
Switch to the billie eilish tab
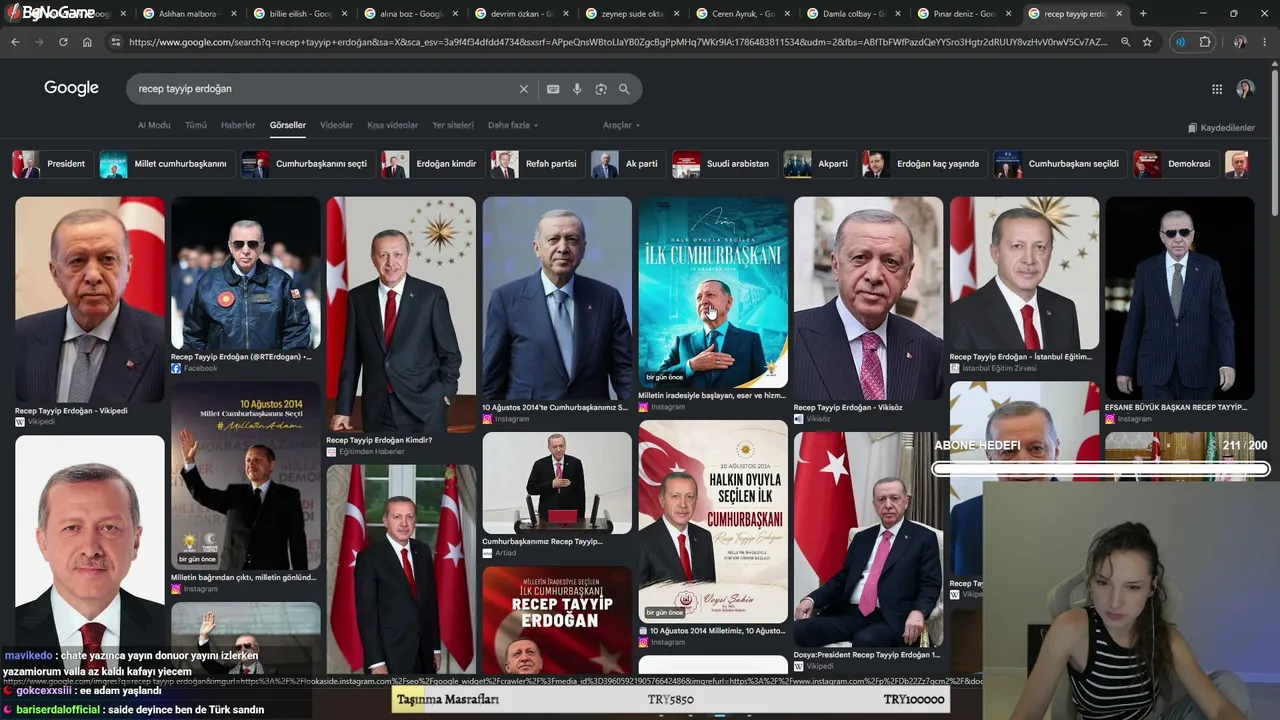pyautogui.click(x=296, y=14)
